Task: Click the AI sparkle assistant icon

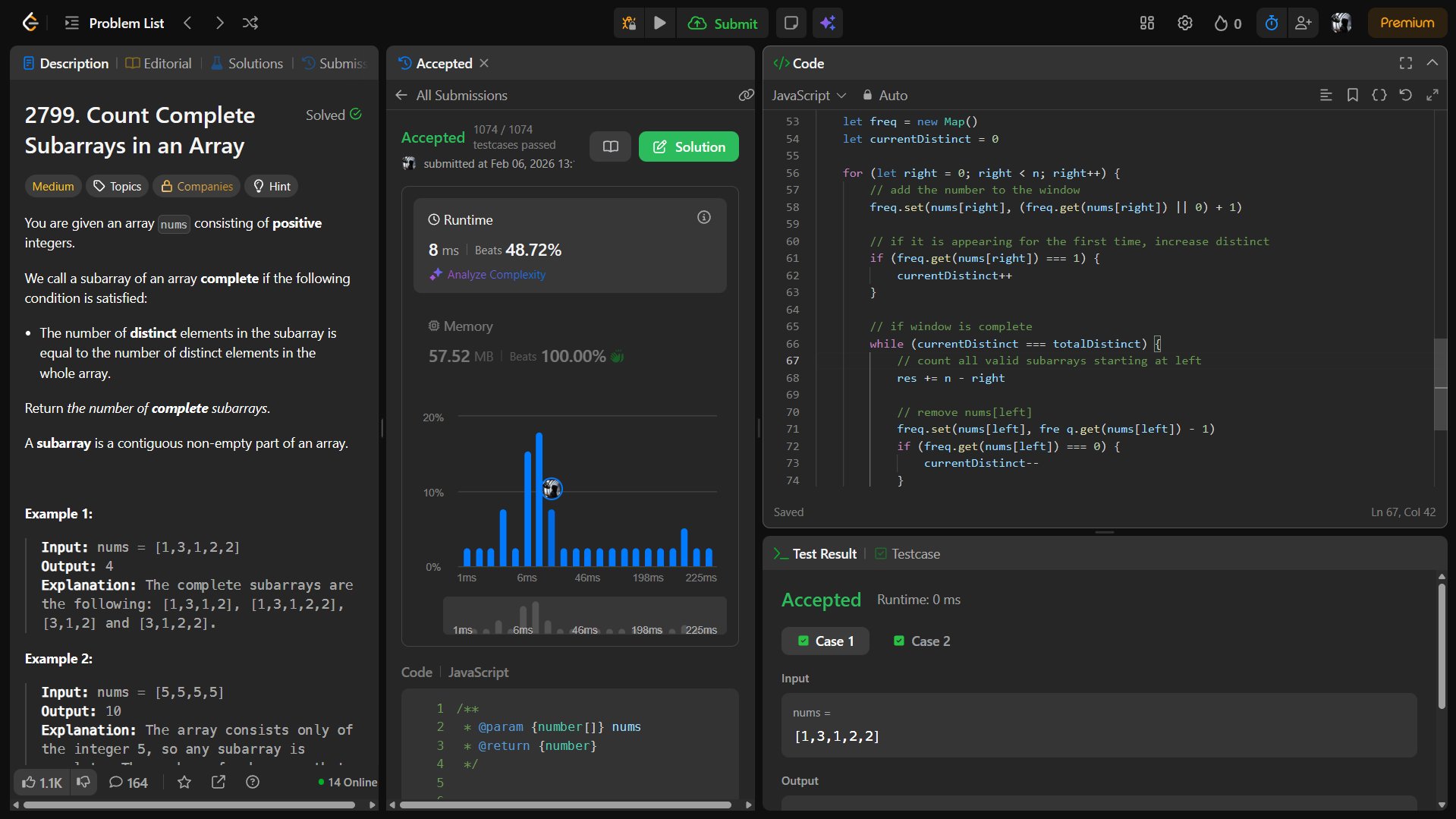Action: [828, 23]
